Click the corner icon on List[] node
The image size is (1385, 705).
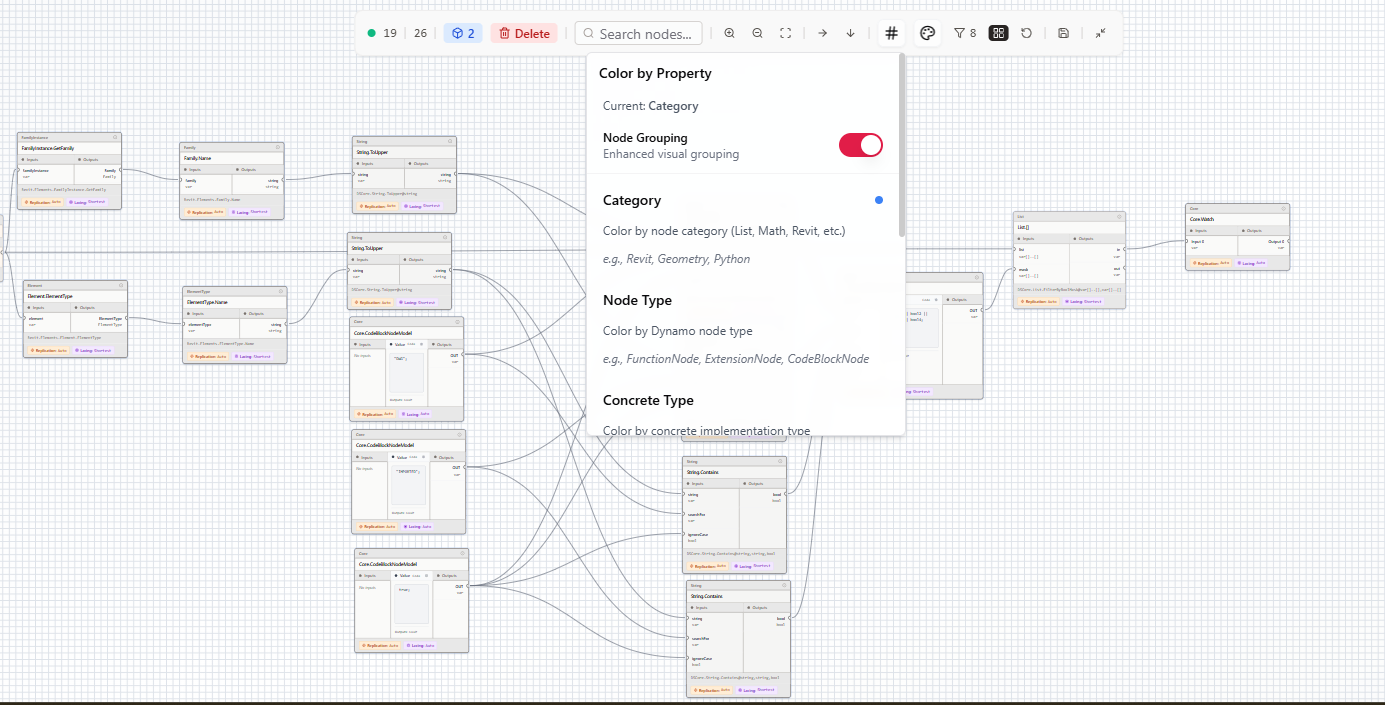(1119, 215)
